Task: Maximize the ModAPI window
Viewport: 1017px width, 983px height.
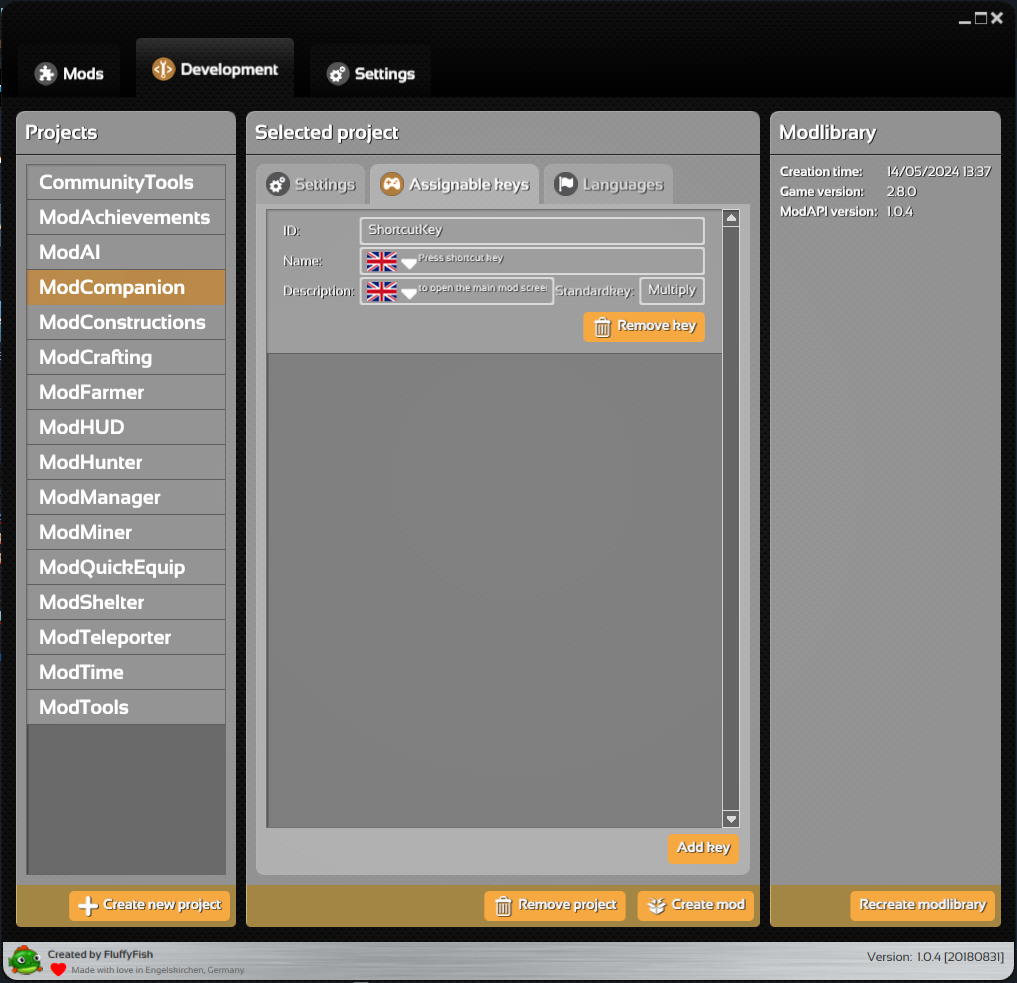Action: coord(981,18)
